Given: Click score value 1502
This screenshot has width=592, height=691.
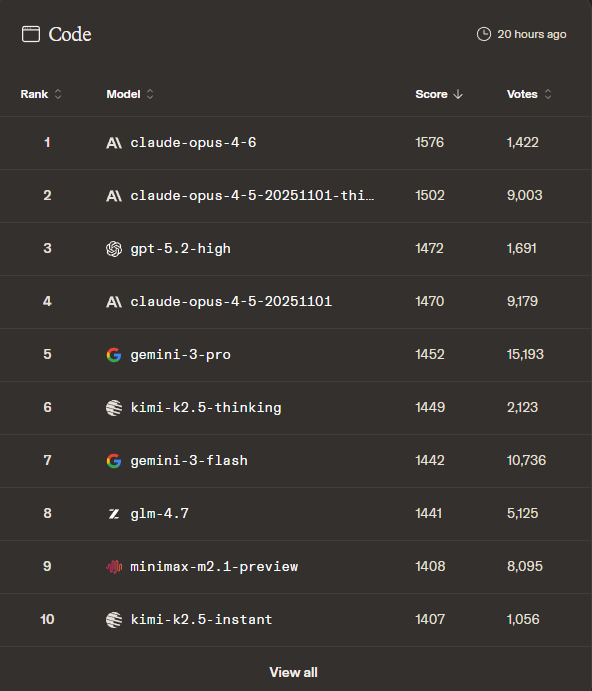Looking at the screenshot, I should tap(430, 196).
